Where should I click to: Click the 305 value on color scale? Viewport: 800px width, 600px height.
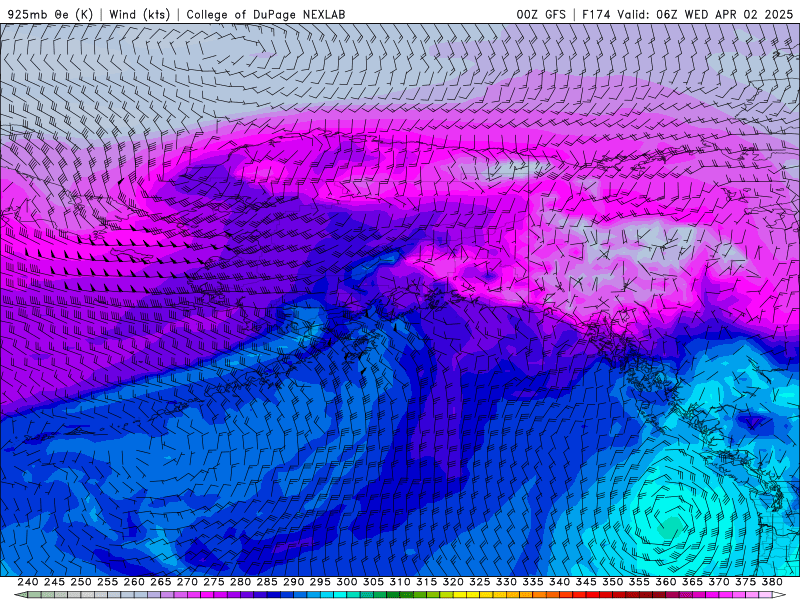click(373, 582)
